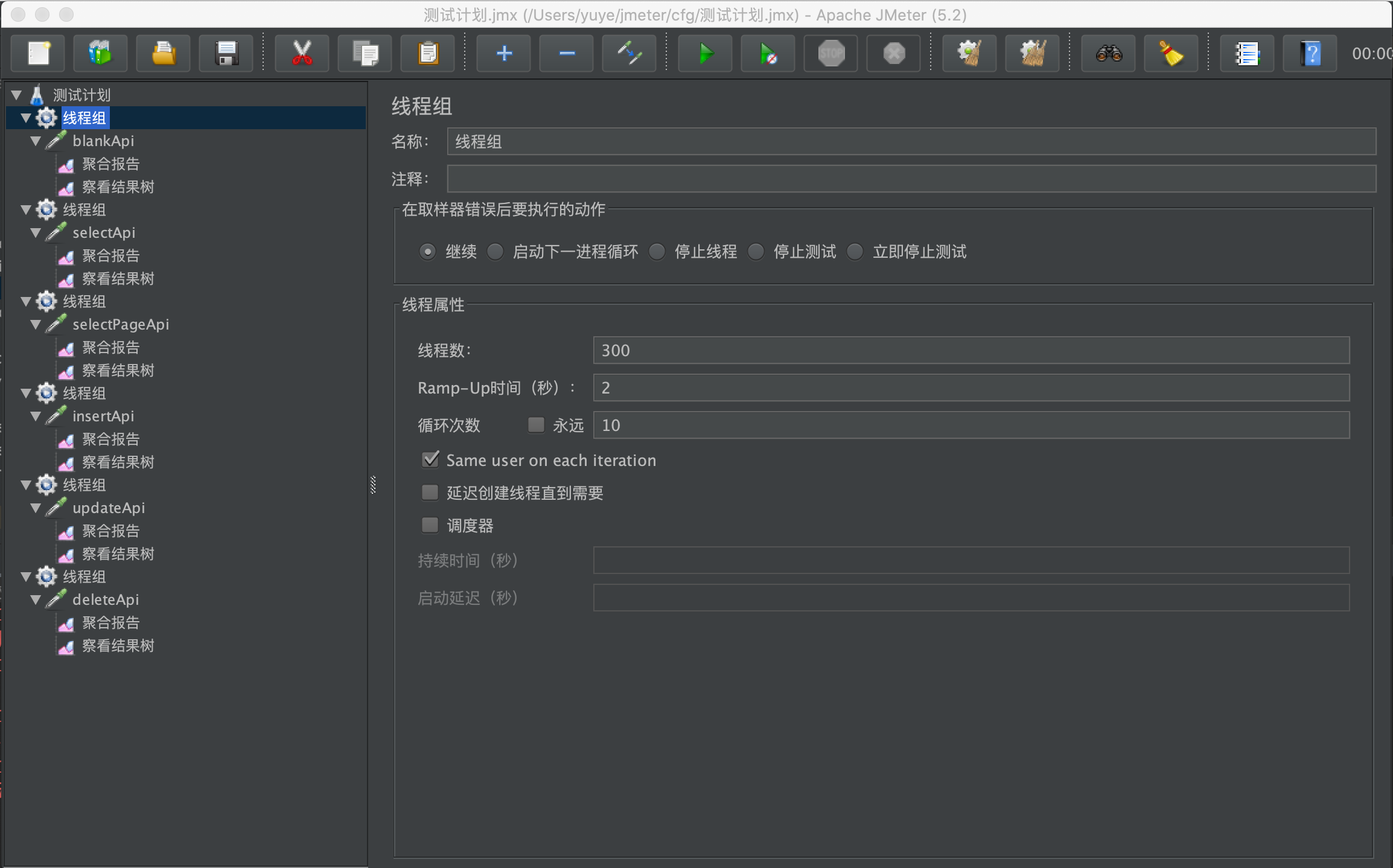The height and width of the screenshot is (868, 1393).
Task: Collapse the selectApi node arrow
Action: (36, 232)
